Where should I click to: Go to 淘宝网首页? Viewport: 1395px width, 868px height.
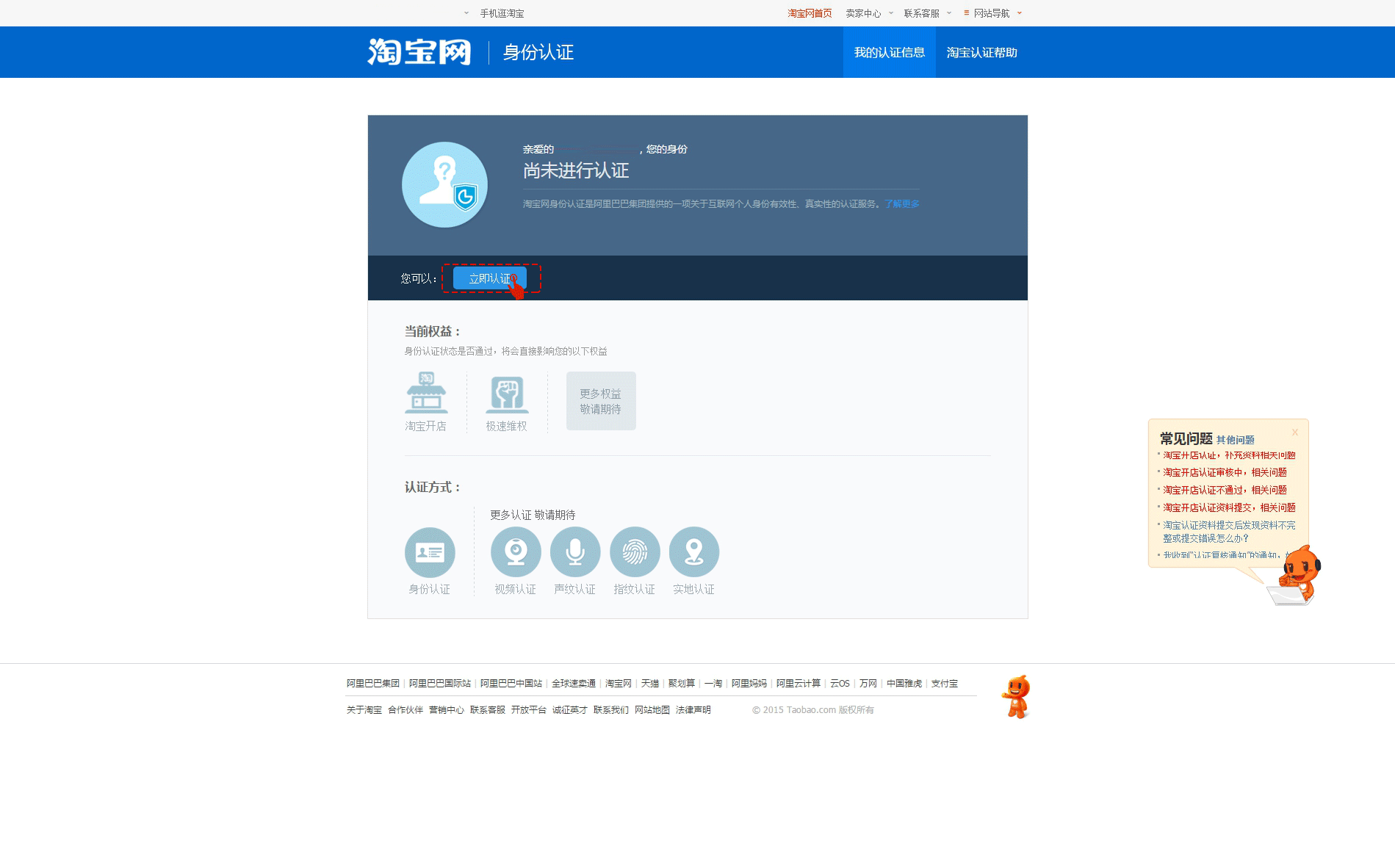coord(810,13)
